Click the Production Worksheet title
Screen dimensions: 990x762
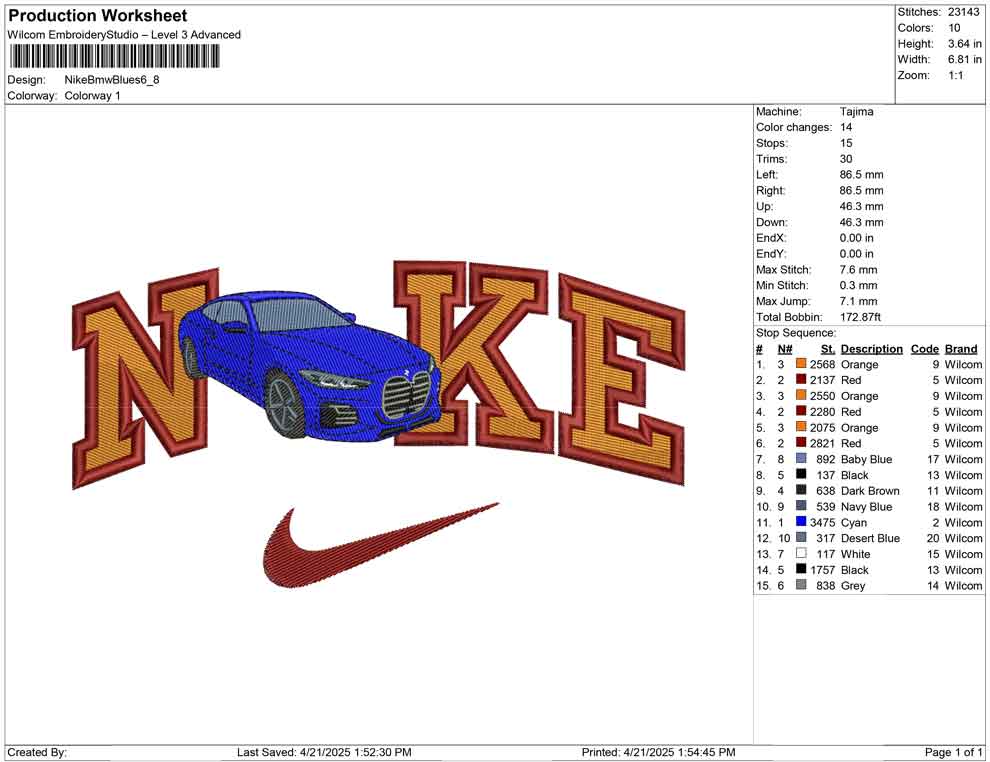pos(98,16)
